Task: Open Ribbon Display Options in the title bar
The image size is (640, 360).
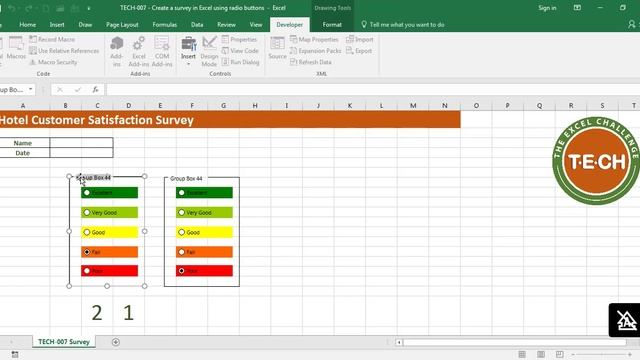Action: 577,8
